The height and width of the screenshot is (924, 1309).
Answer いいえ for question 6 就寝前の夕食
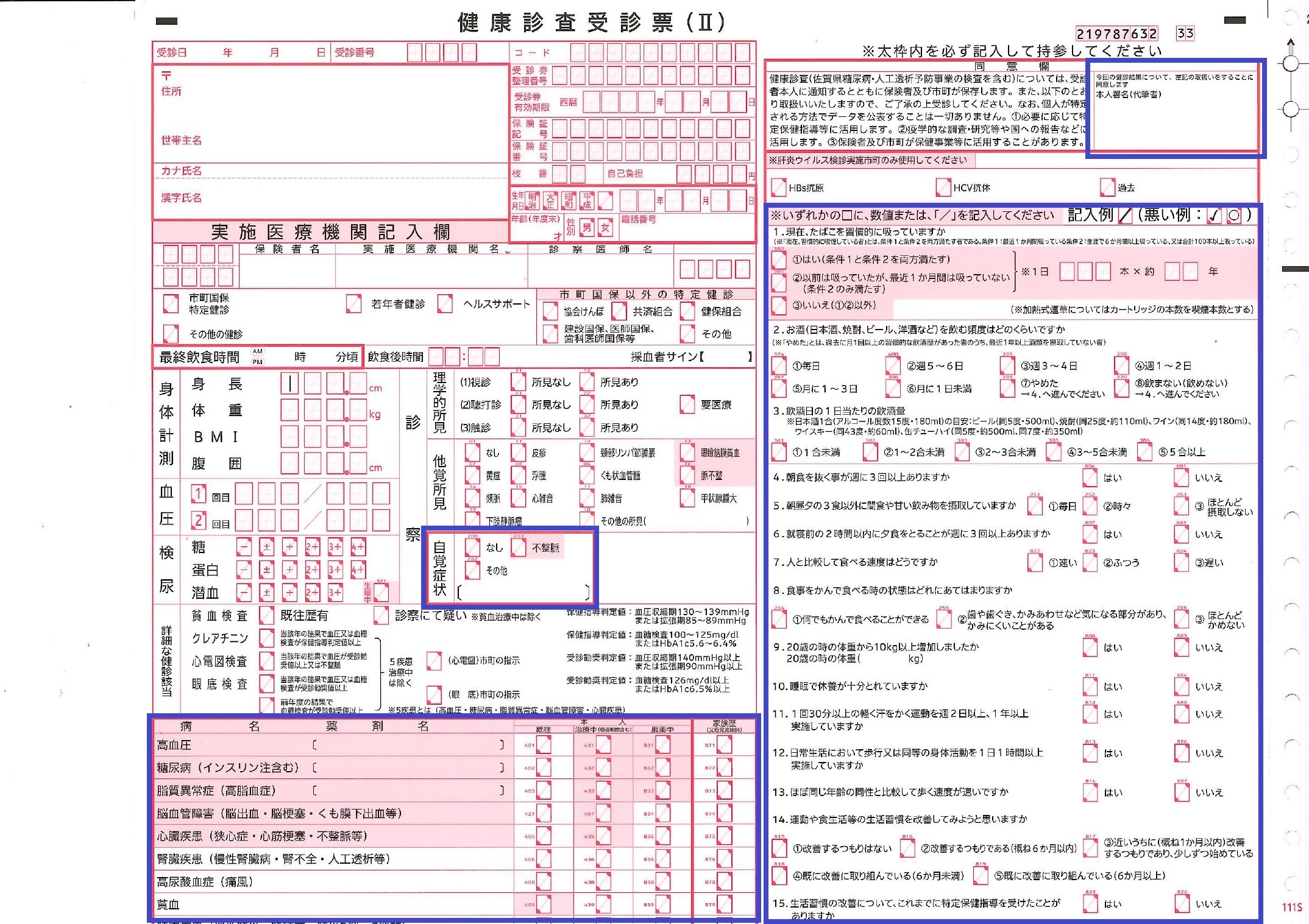(1181, 534)
